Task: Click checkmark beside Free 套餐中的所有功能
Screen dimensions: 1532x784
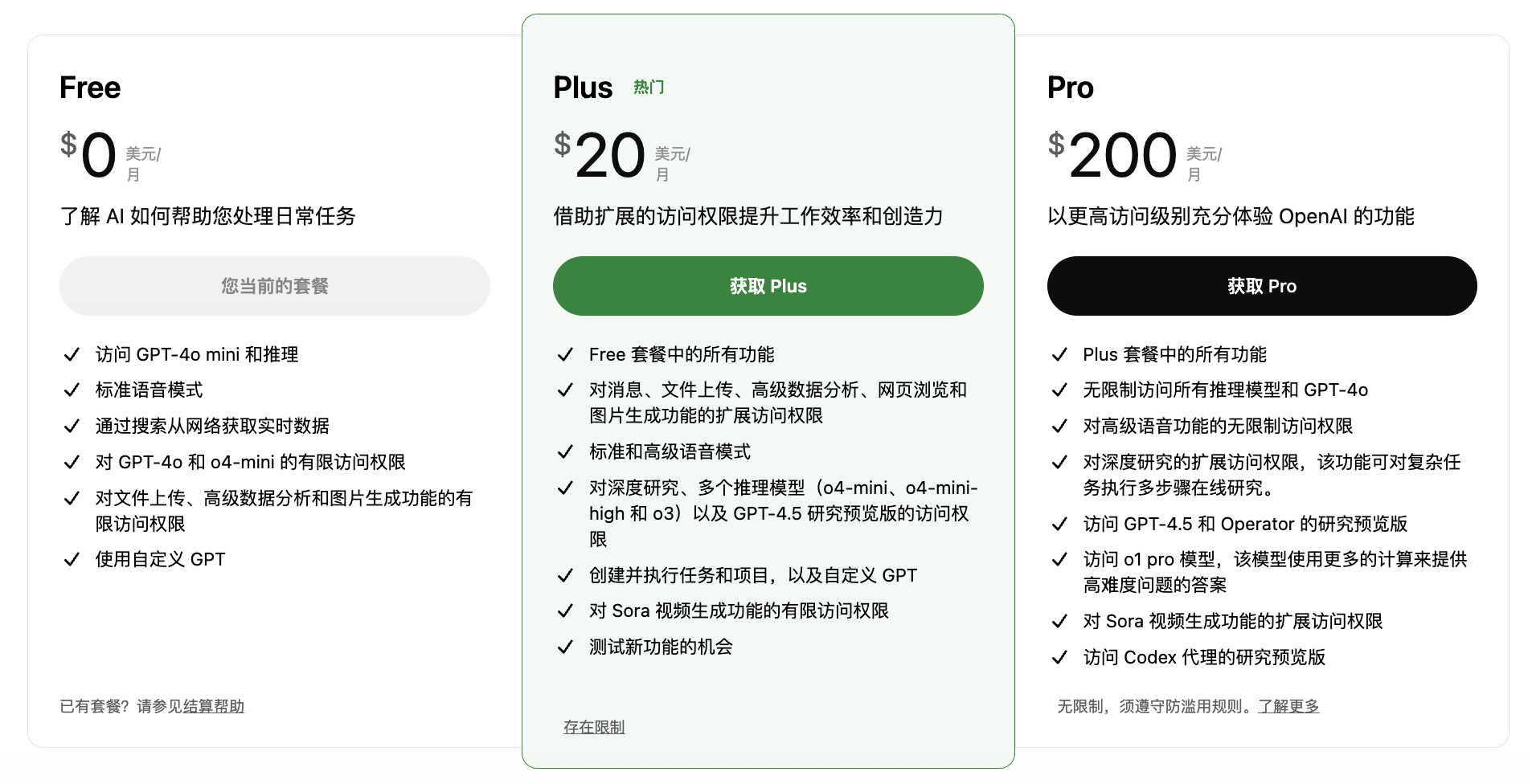Action: click(565, 354)
